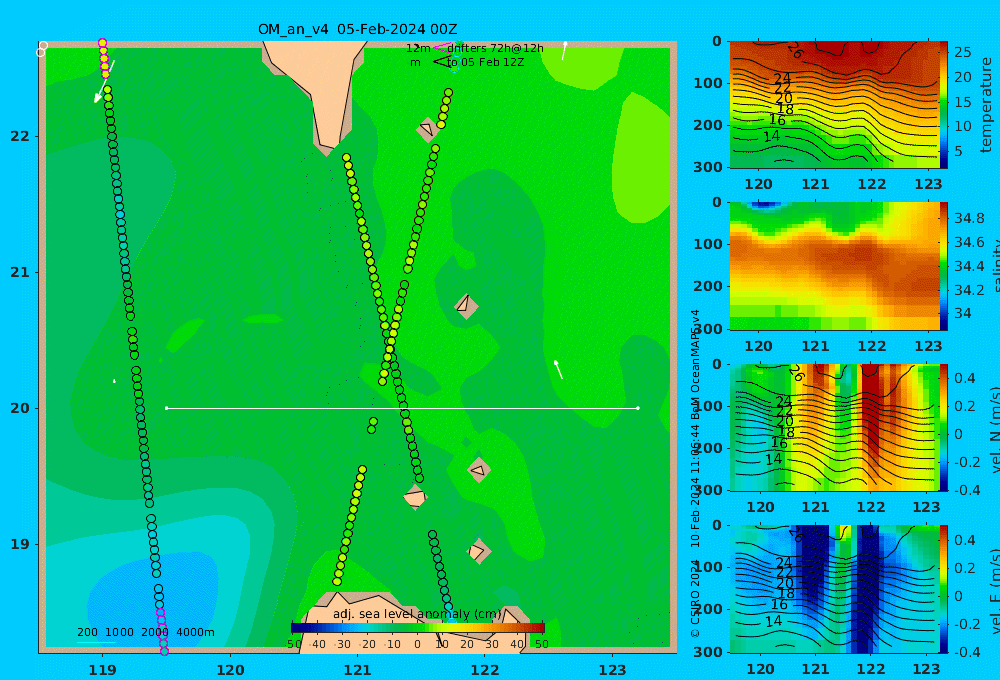The width and height of the screenshot is (1000, 680).
Task: Click longitude tick label 120 on main map
Action: coord(230,670)
